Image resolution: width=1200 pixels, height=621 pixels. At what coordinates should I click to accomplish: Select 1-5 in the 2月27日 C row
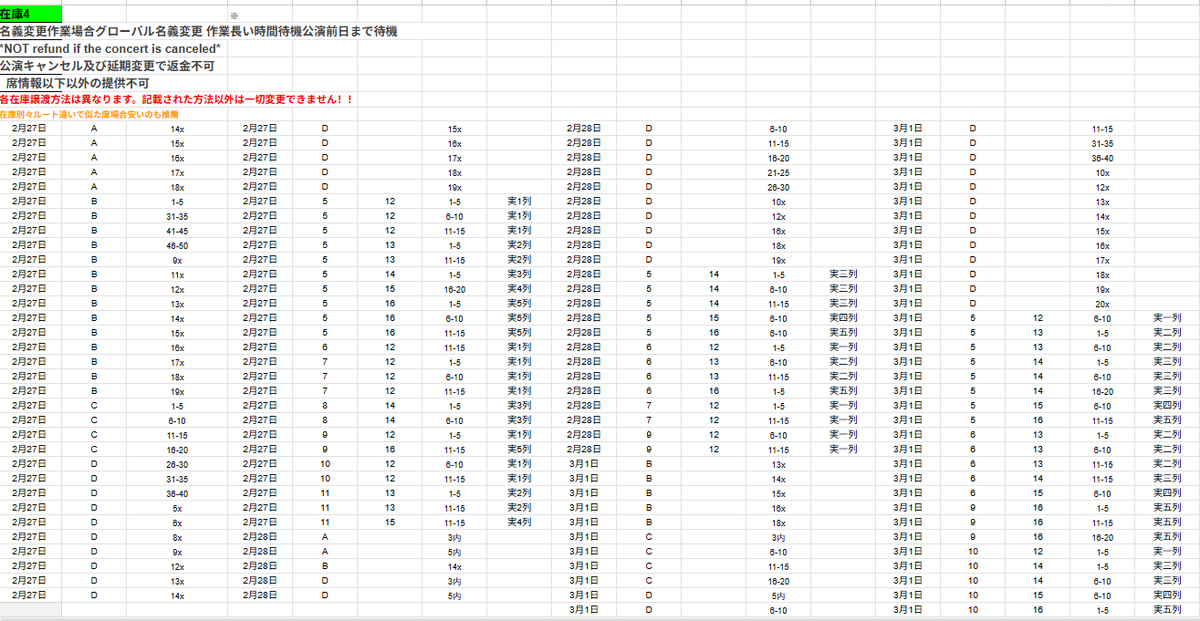click(x=176, y=405)
